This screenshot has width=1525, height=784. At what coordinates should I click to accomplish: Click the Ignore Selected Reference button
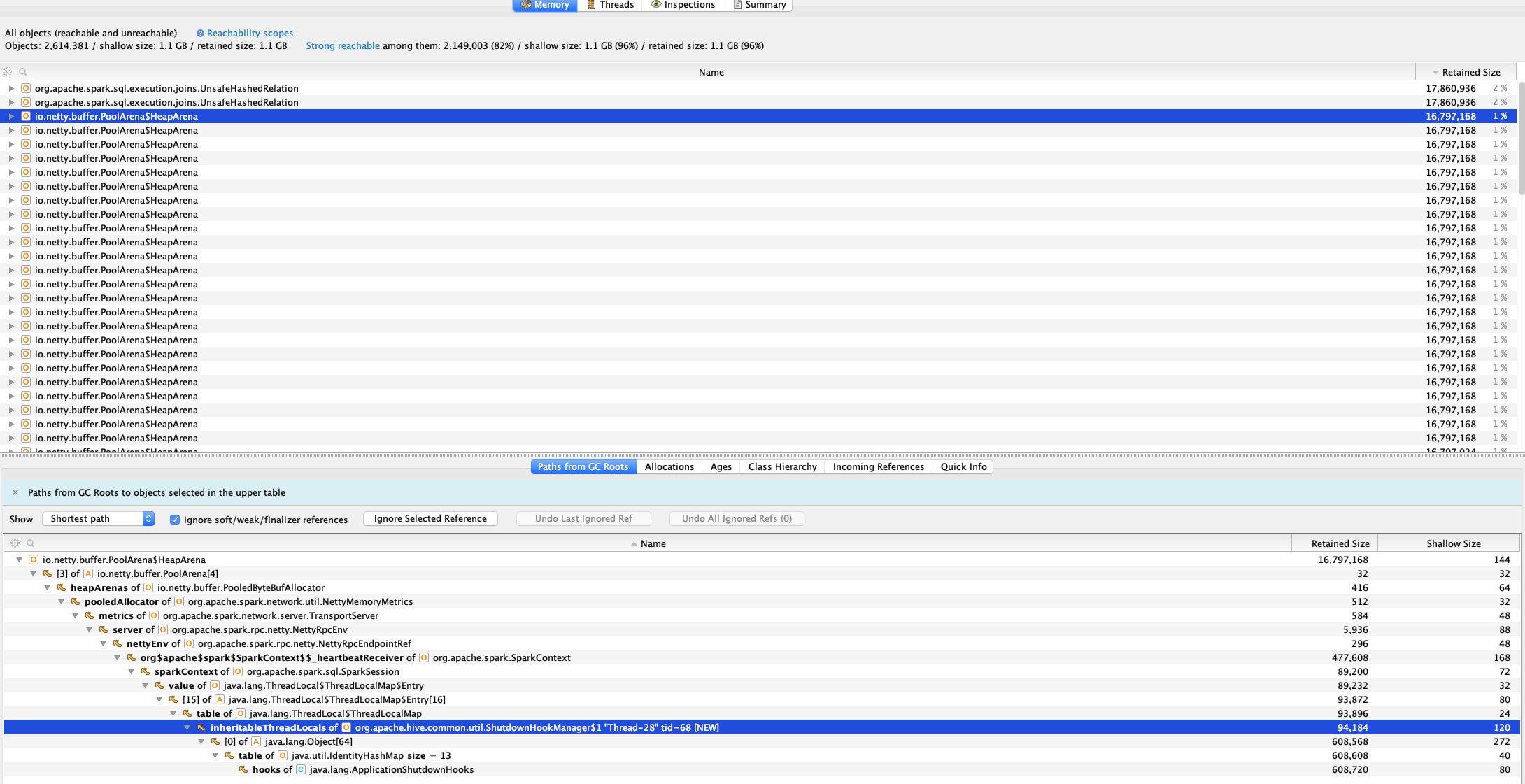click(x=430, y=518)
